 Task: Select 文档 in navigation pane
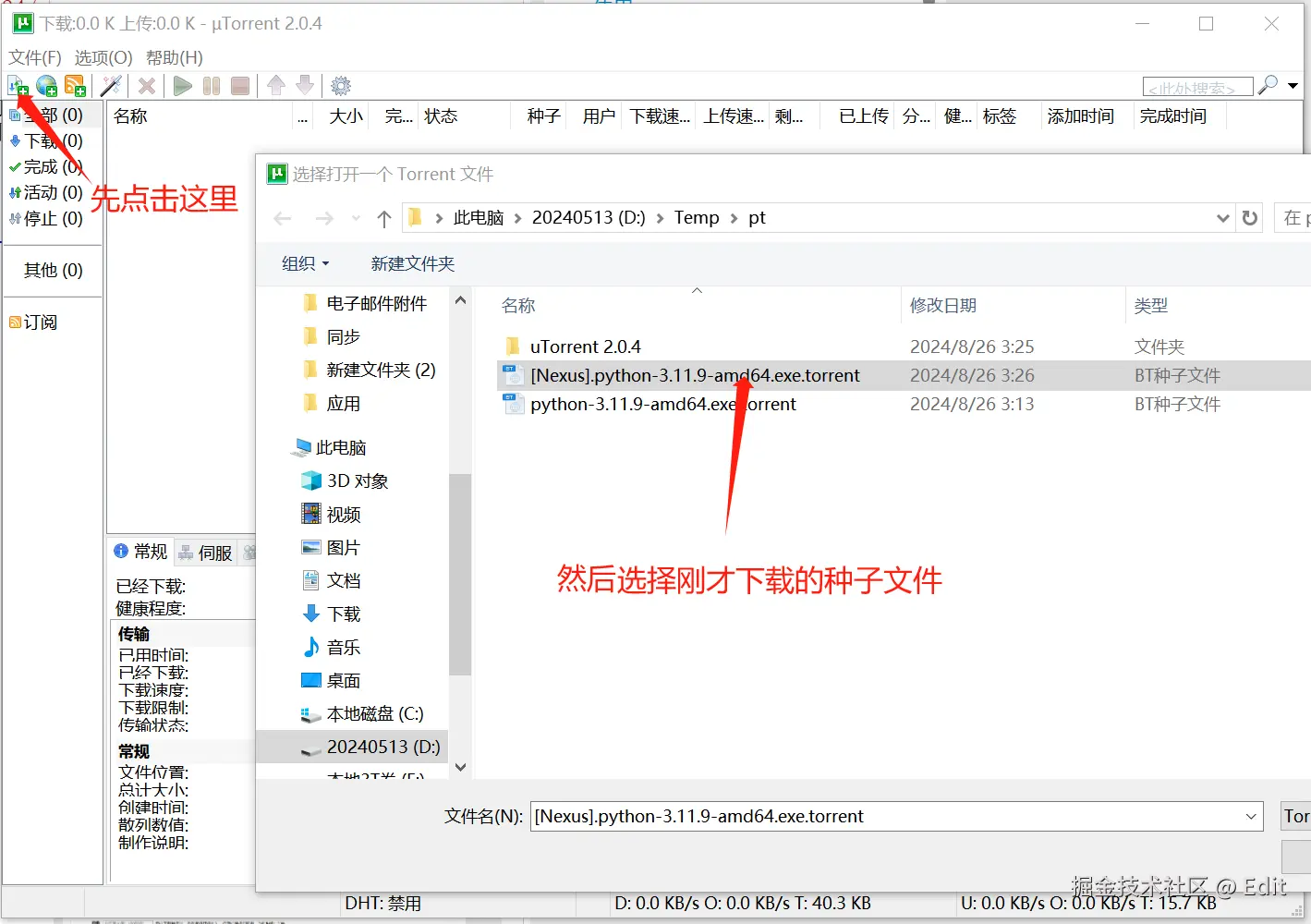[332, 581]
